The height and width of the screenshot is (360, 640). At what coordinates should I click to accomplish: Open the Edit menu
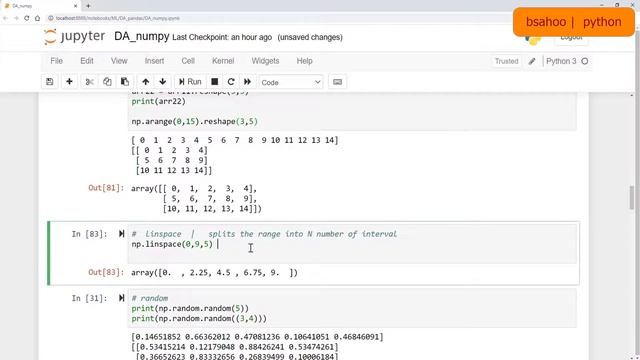[87, 61]
